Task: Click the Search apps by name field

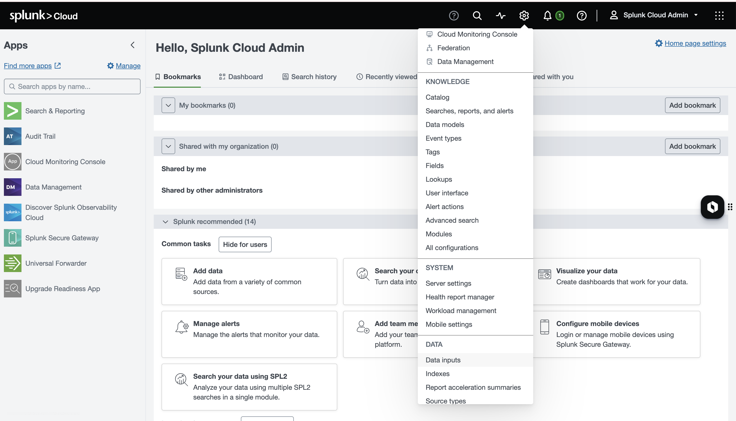Action: click(72, 86)
